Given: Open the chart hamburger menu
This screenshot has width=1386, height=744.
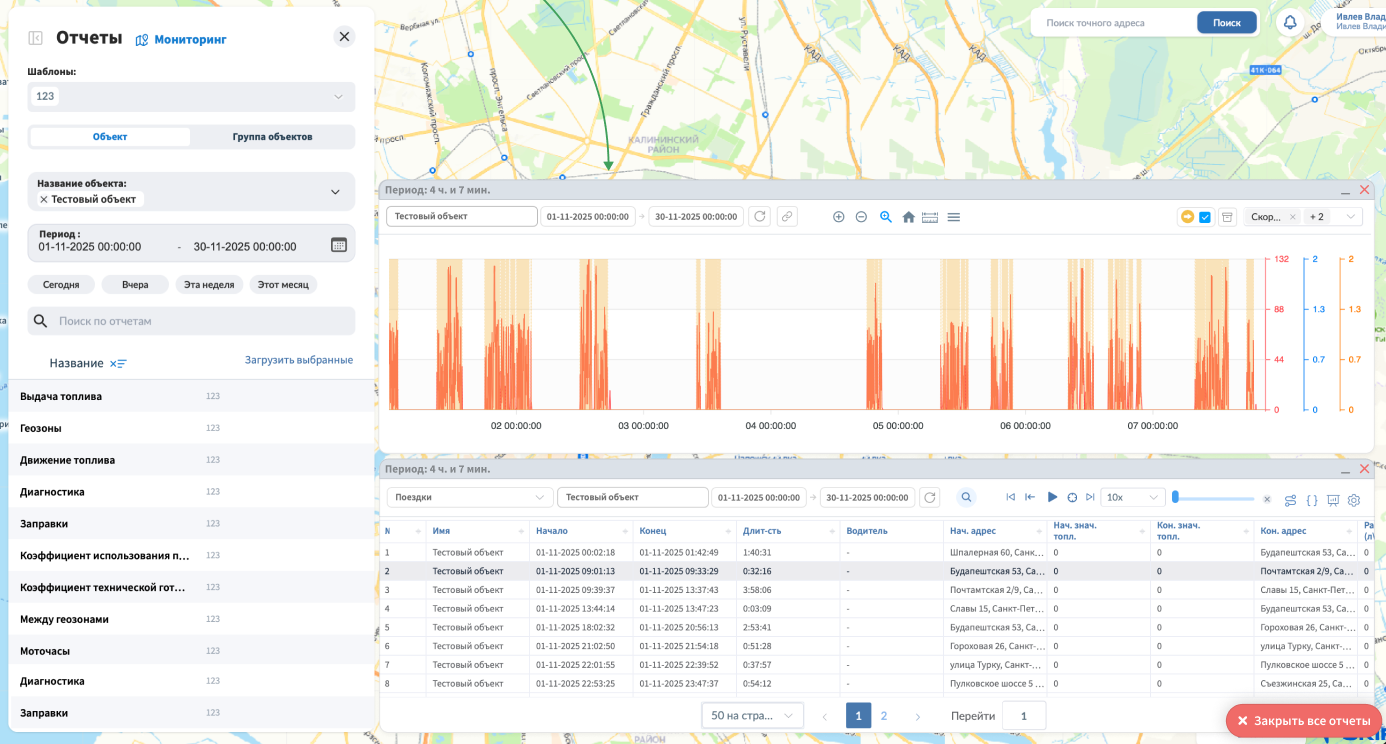Looking at the screenshot, I should click(954, 217).
